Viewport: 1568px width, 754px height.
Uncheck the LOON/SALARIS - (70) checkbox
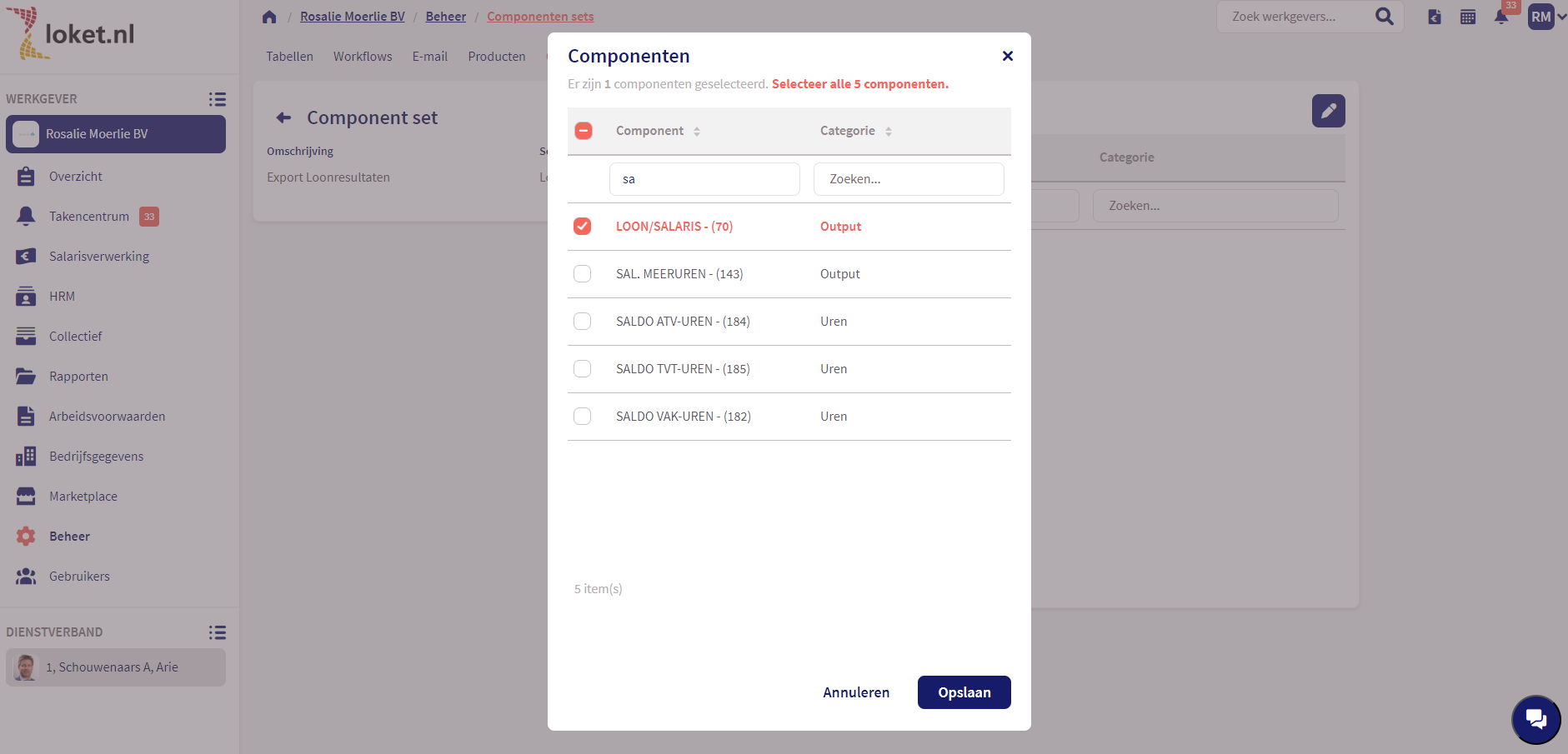tap(583, 227)
